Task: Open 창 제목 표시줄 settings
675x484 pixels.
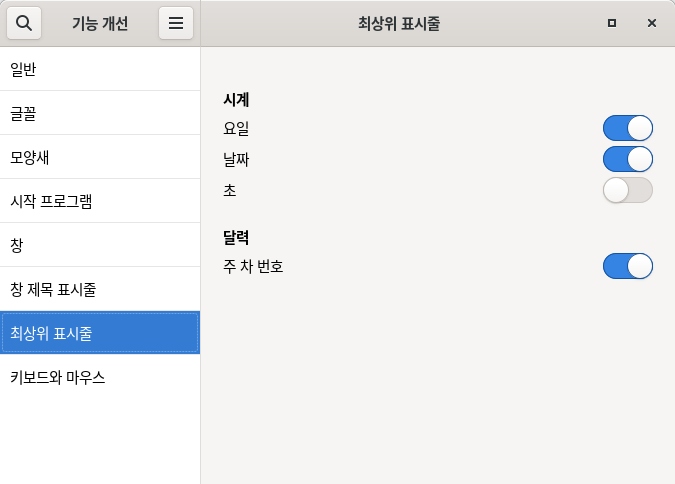Action: (x=100, y=289)
